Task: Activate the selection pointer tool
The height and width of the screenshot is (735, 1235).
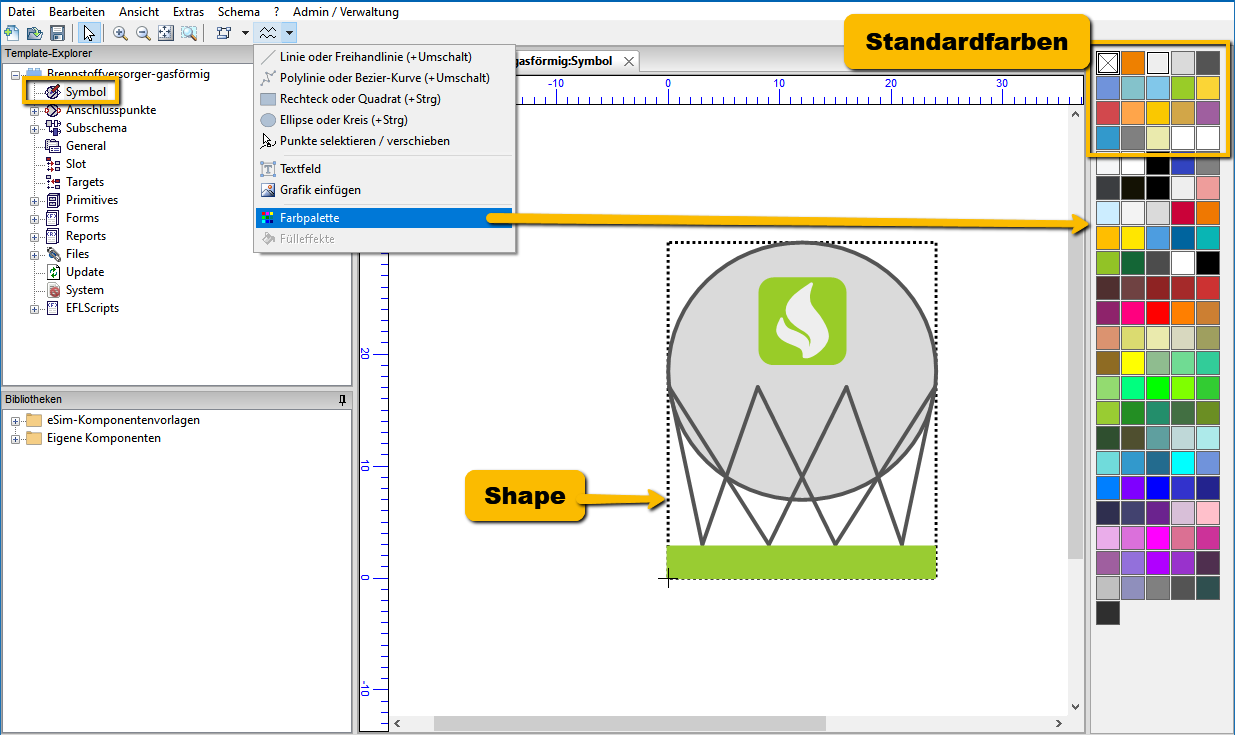Action: coord(88,33)
